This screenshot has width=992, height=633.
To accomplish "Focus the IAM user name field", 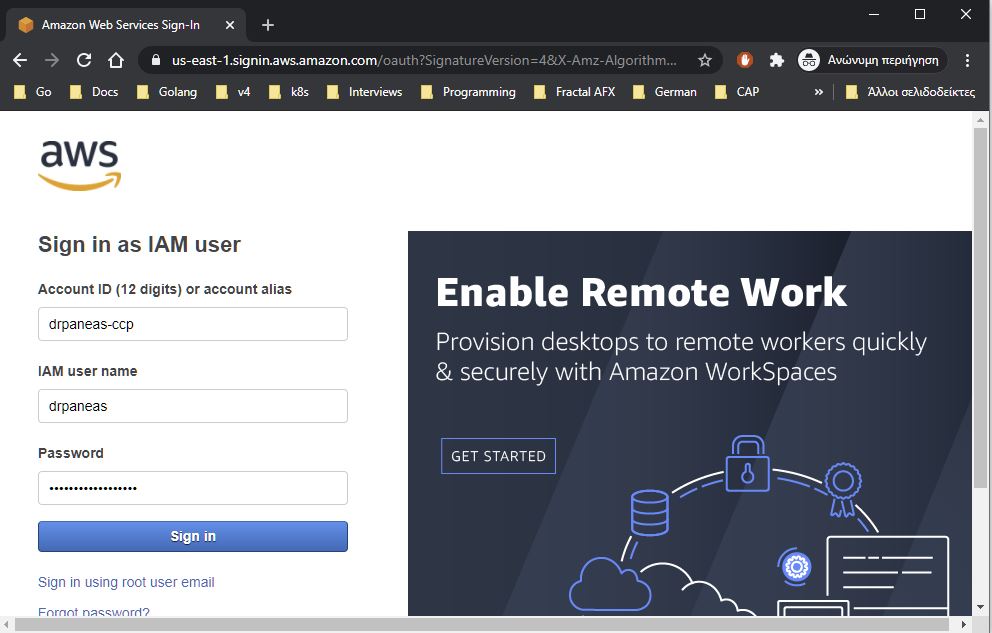I will (193, 406).
